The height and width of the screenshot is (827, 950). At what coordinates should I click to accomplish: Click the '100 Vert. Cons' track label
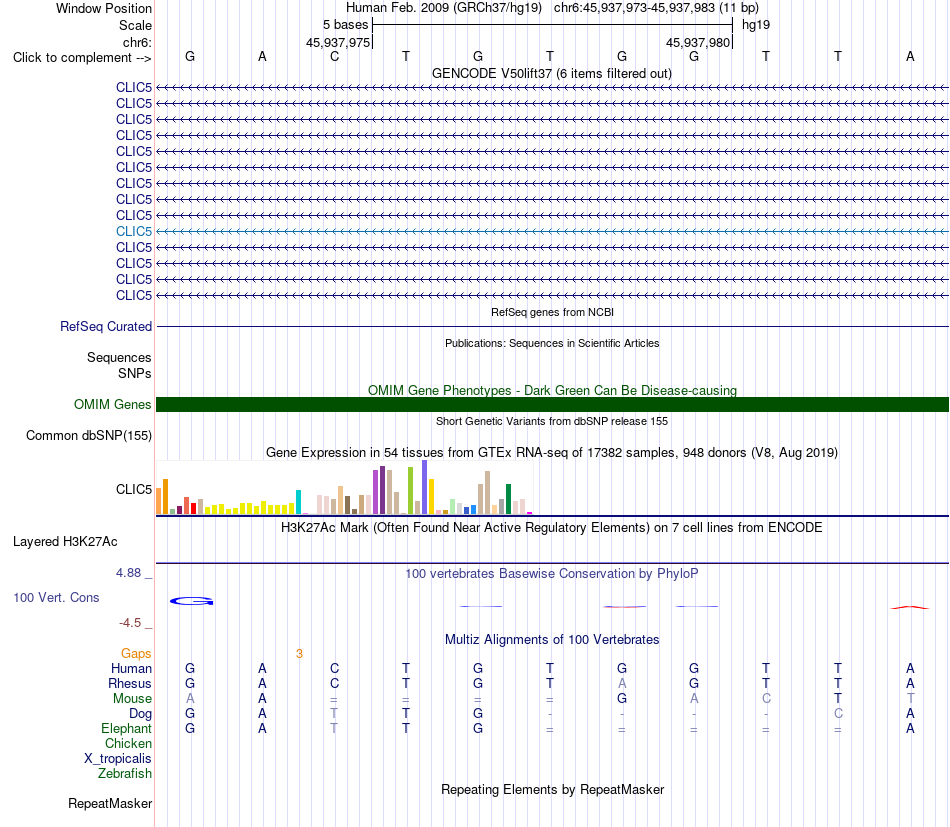[x=56, y=597]
